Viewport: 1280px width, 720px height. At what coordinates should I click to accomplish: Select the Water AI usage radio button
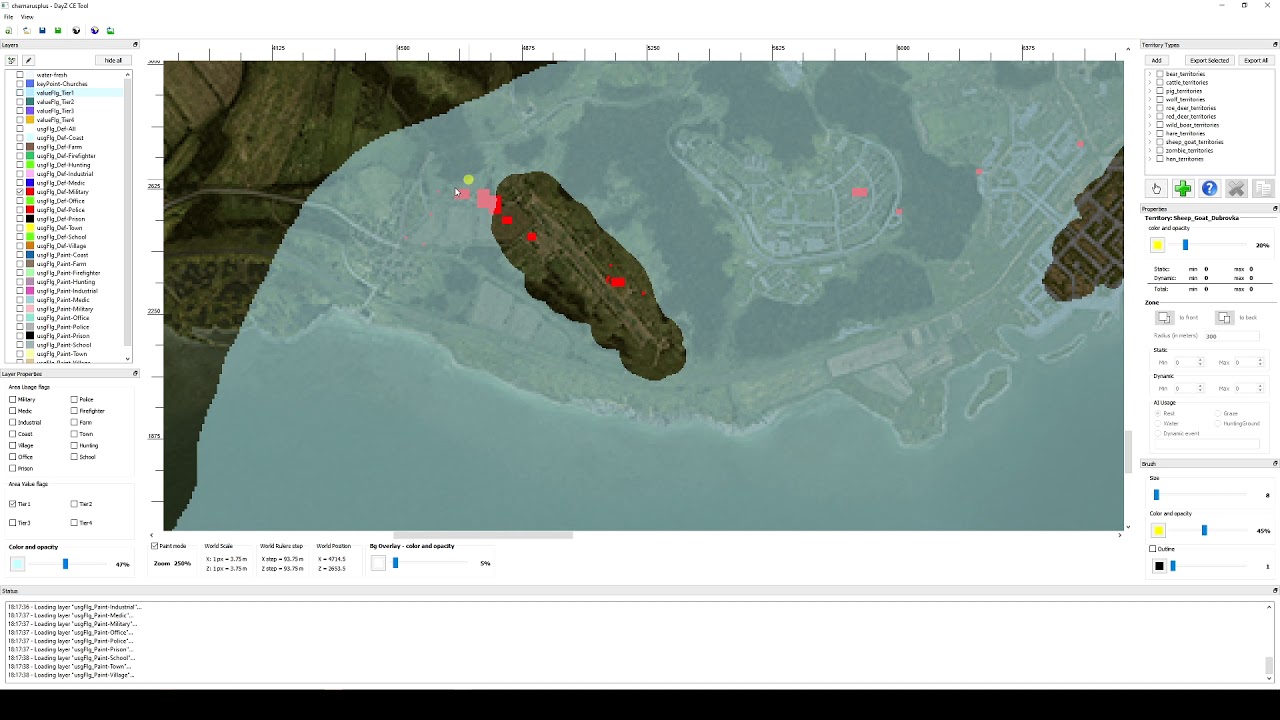point(1158,423)
